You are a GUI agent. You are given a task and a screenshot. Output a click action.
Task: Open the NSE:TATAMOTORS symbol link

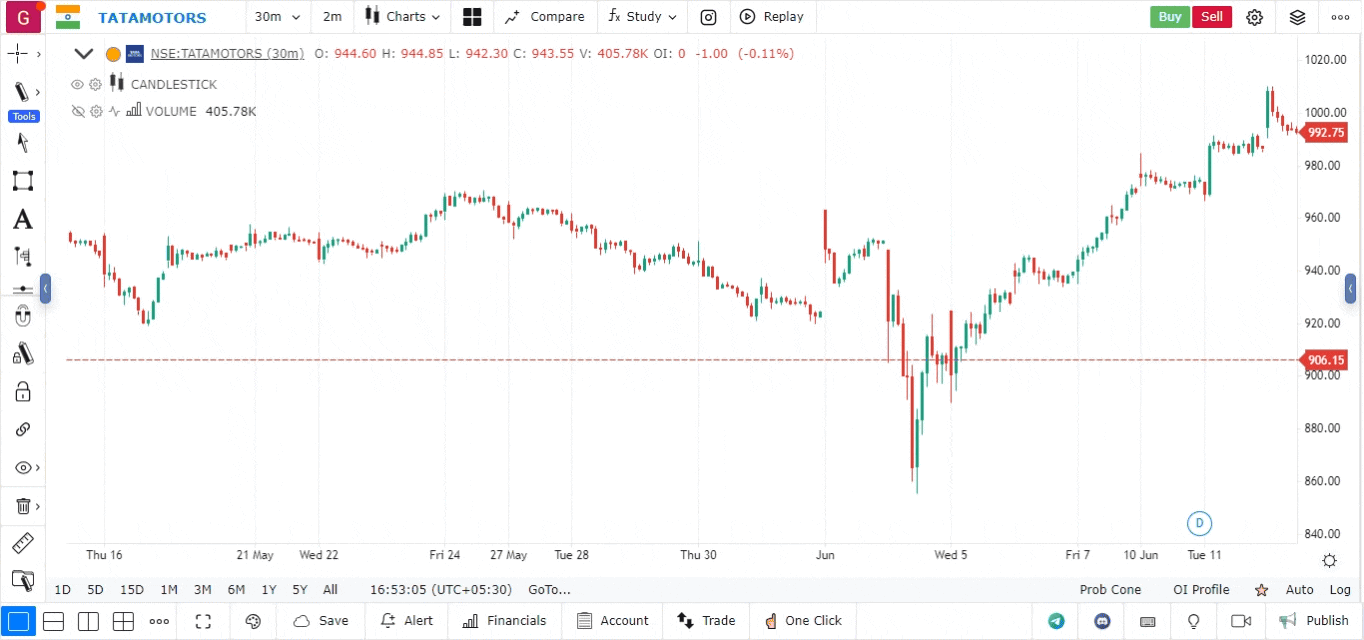[x=227, y=53]
